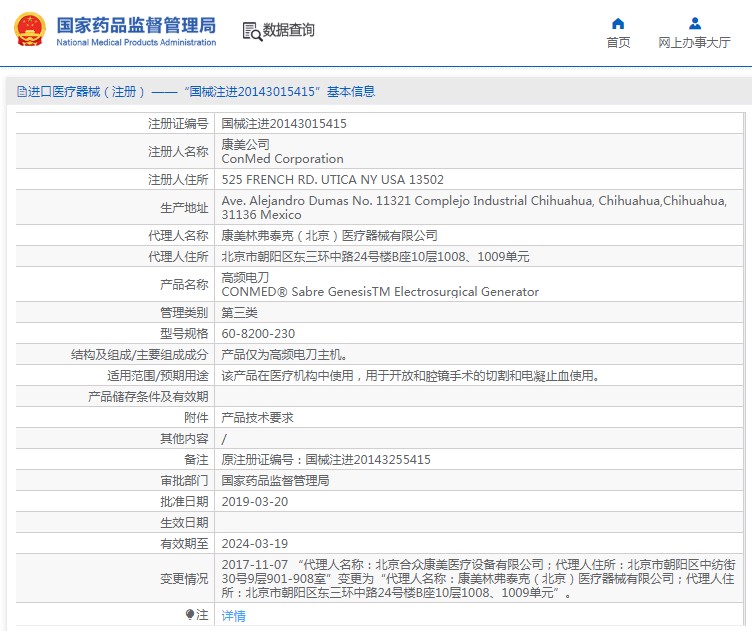752x631 pixels.
Task: Click the 2017-11-07 change record text
Action: 478,579
